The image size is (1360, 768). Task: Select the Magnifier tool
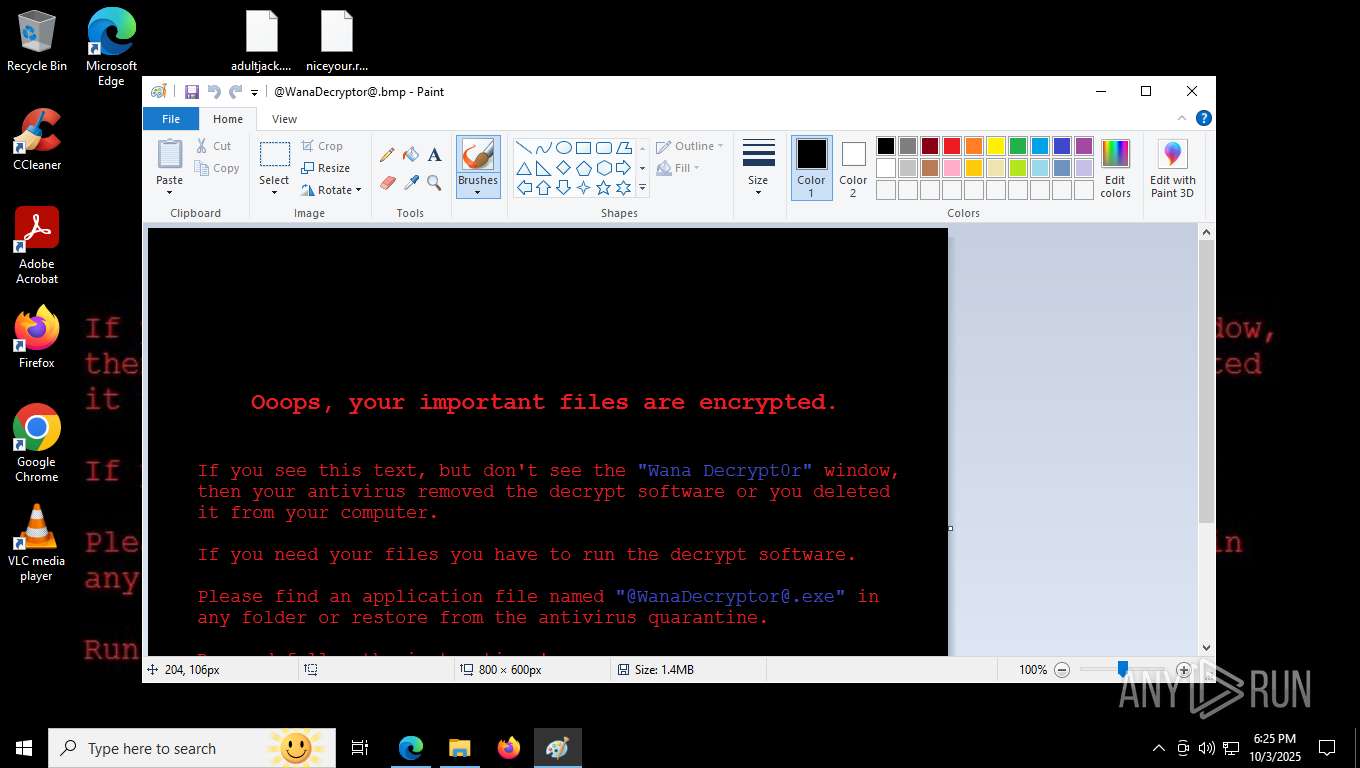pos(434,182)
